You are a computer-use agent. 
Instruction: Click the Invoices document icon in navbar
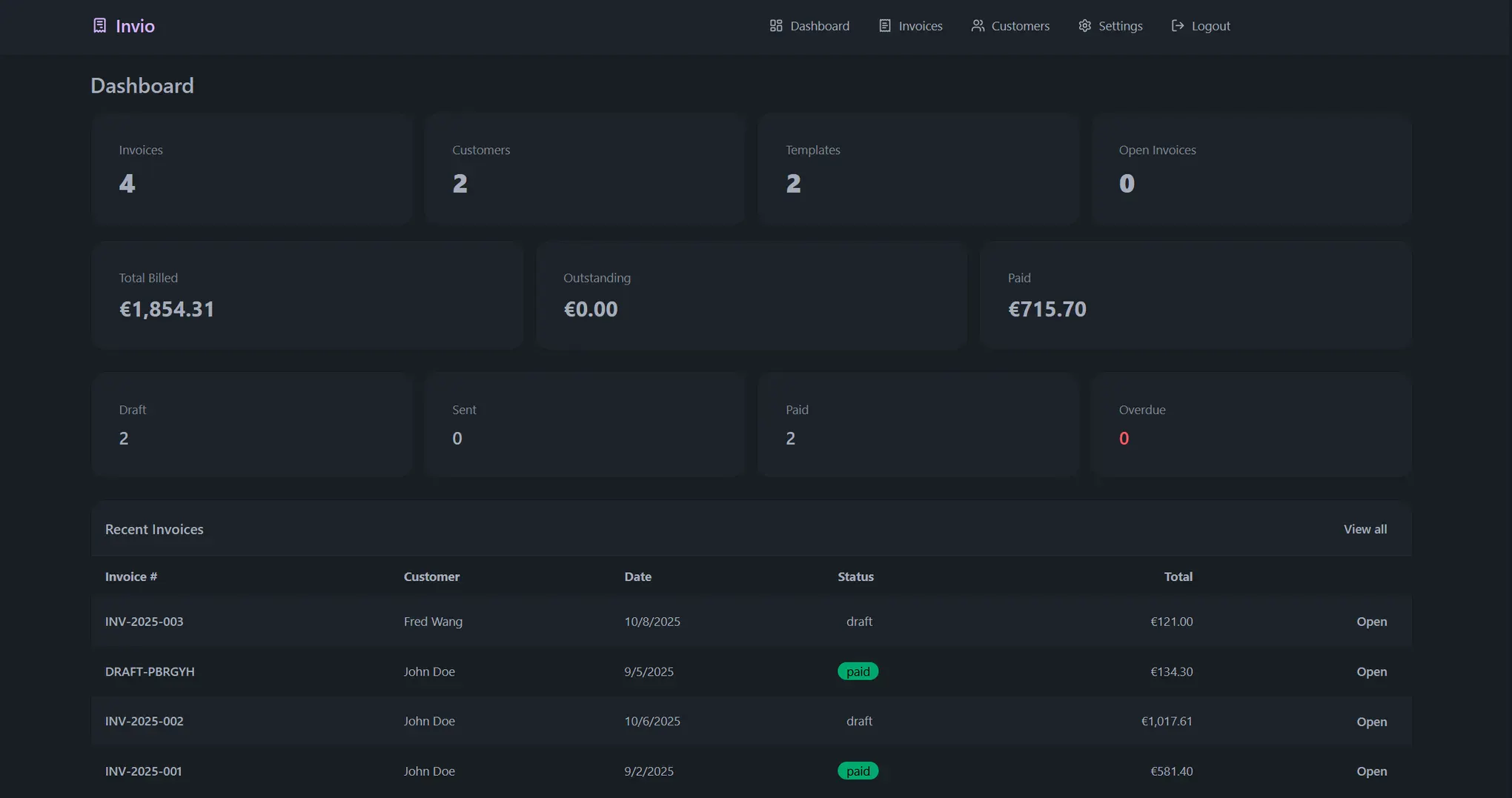tap(885, 26)
